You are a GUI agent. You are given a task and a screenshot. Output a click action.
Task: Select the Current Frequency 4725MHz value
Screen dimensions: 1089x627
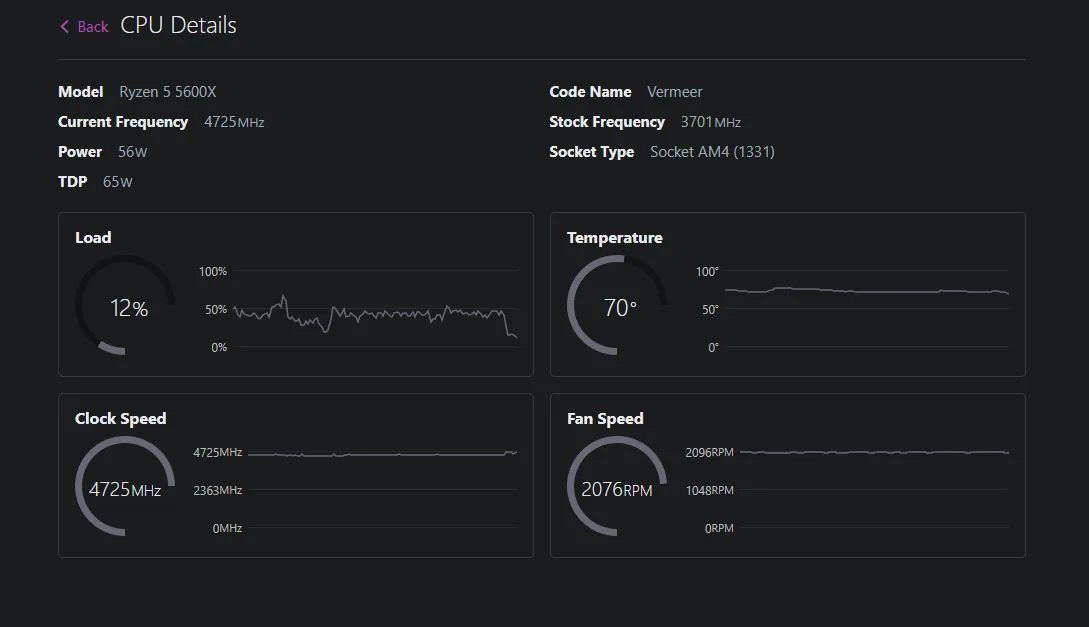point(234,122)
